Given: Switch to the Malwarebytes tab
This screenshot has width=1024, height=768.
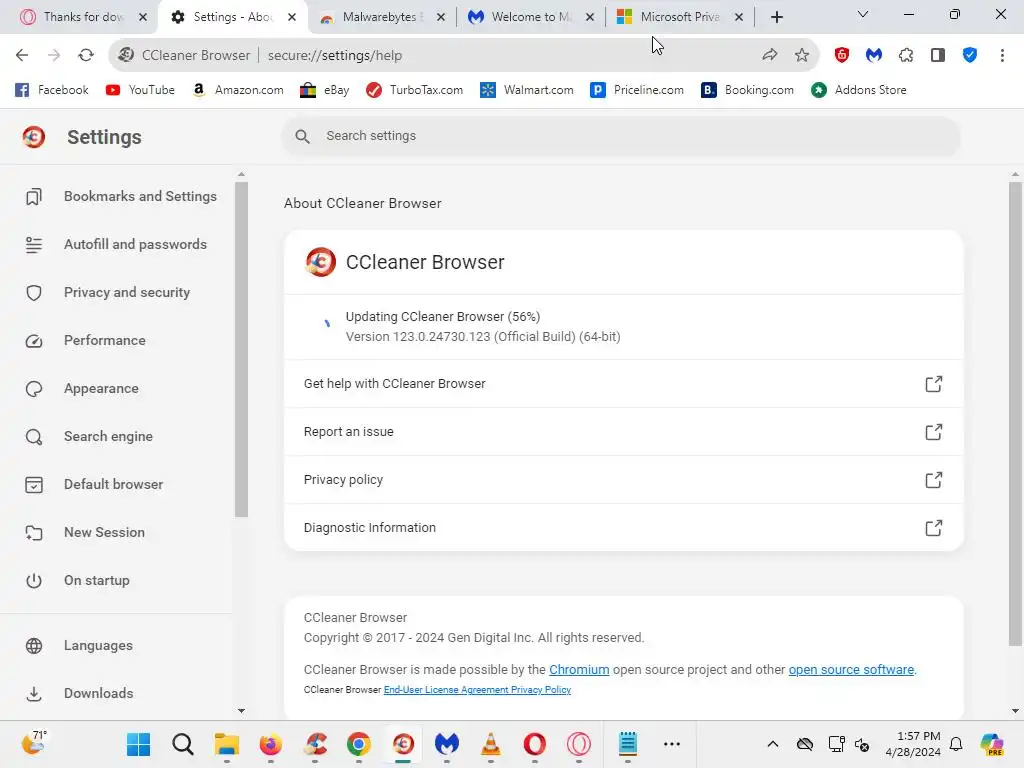Looking at the screenshot, I should [381, 17].
